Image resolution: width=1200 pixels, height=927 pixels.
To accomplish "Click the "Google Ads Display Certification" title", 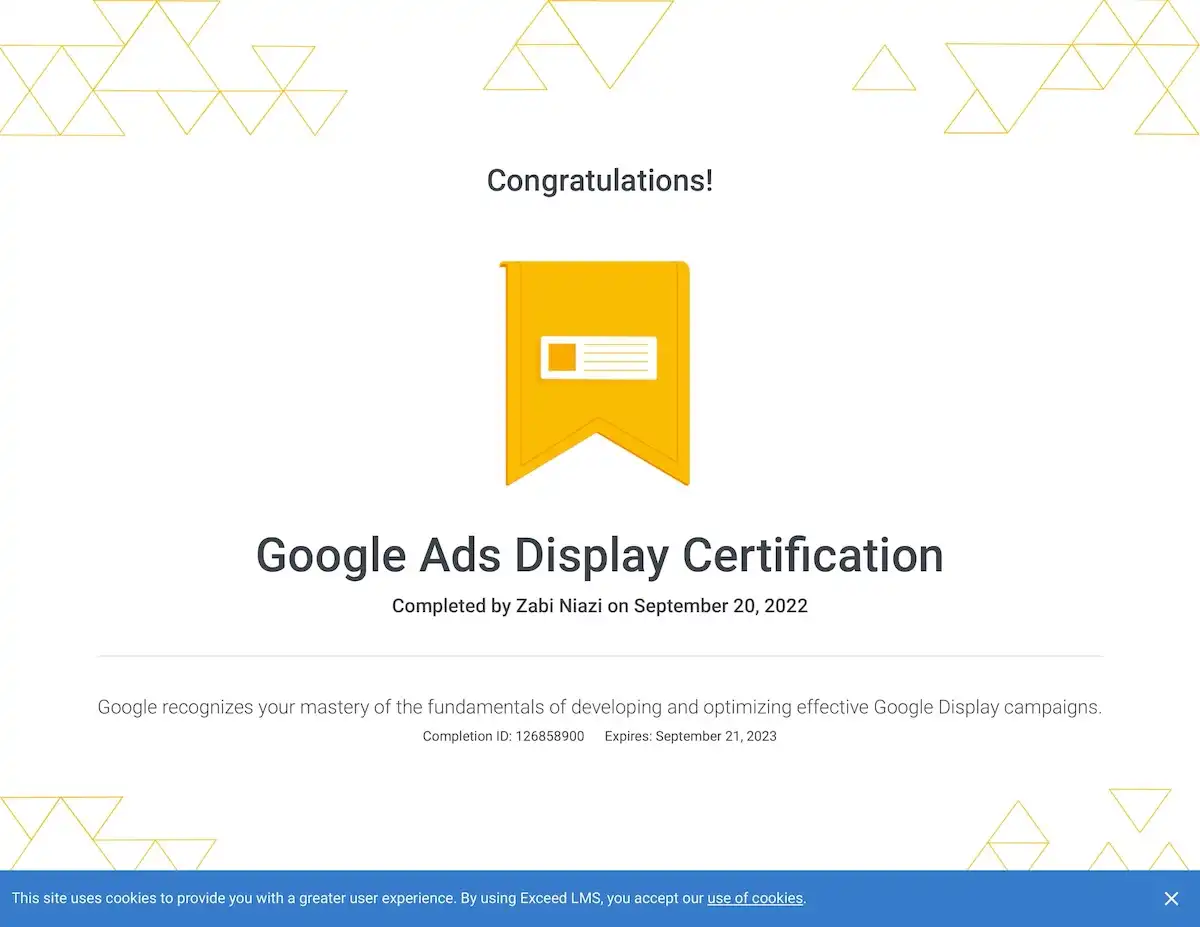I will (x=600, y=555).
